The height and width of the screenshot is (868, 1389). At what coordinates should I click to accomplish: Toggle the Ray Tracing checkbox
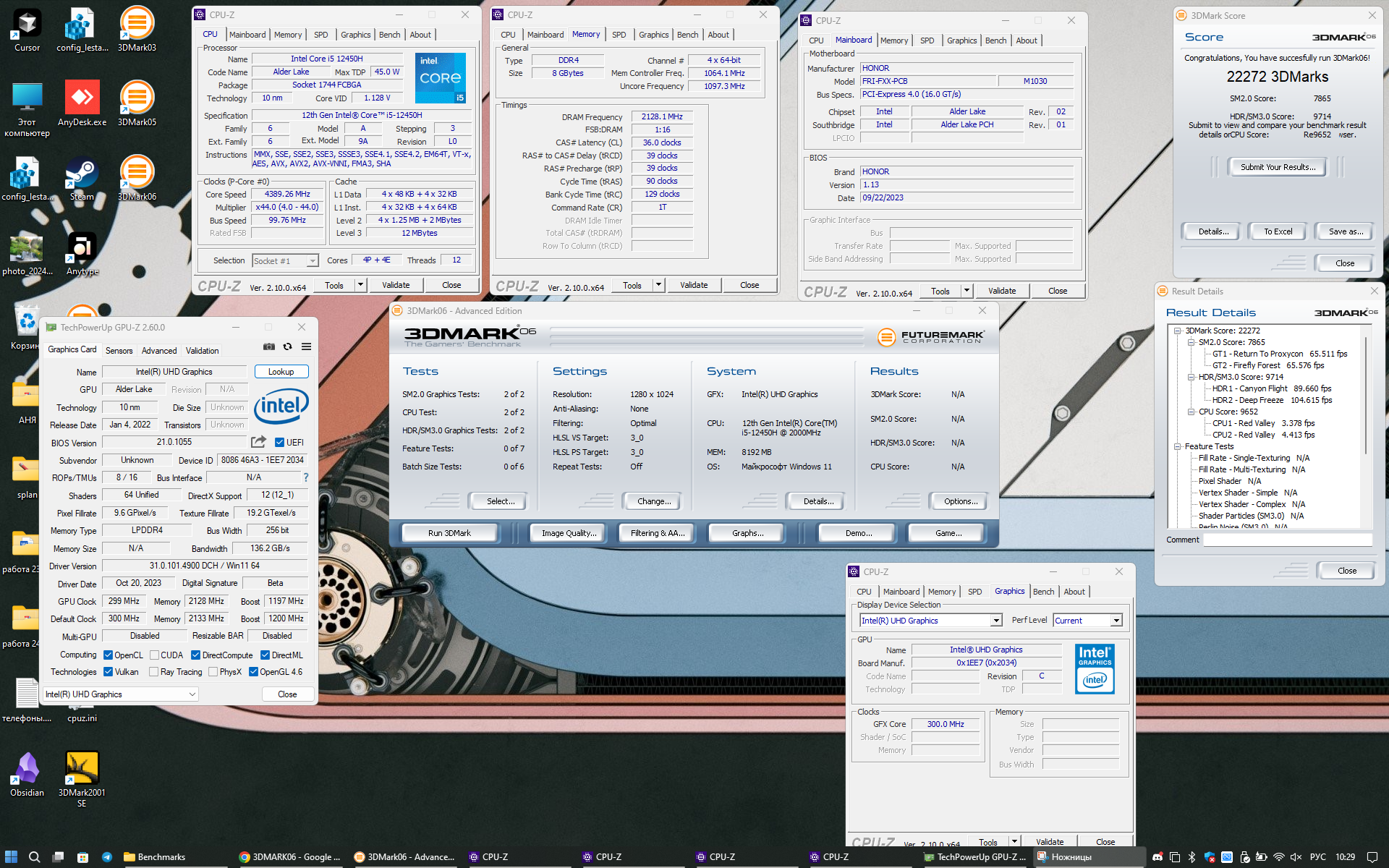153,671
